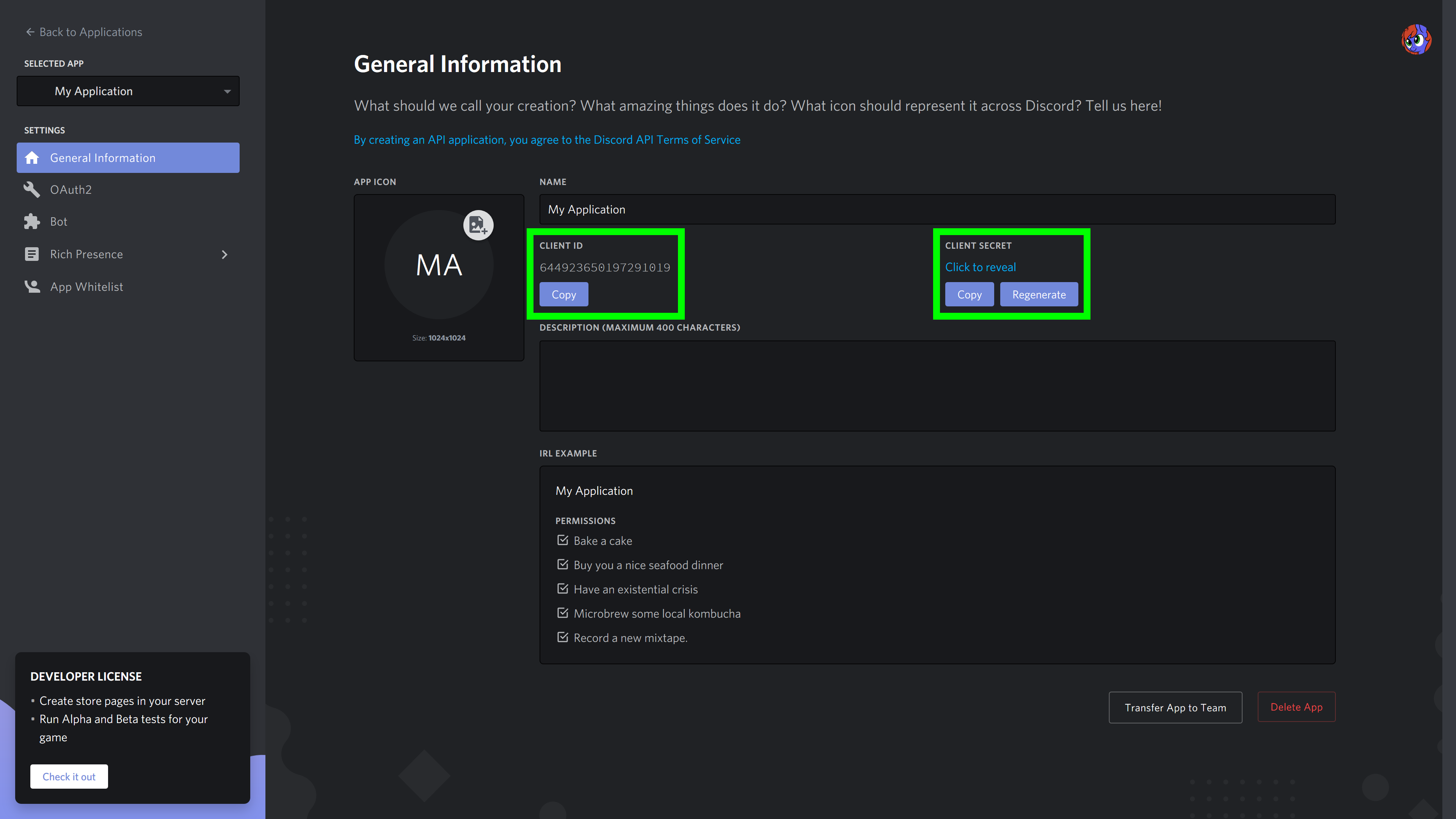Click to reveal the client secret

980,267
